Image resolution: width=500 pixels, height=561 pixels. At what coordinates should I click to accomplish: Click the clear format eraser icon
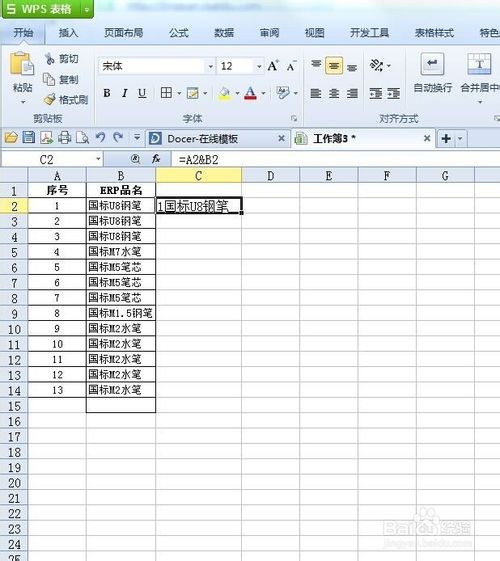[x=283, y=93]
